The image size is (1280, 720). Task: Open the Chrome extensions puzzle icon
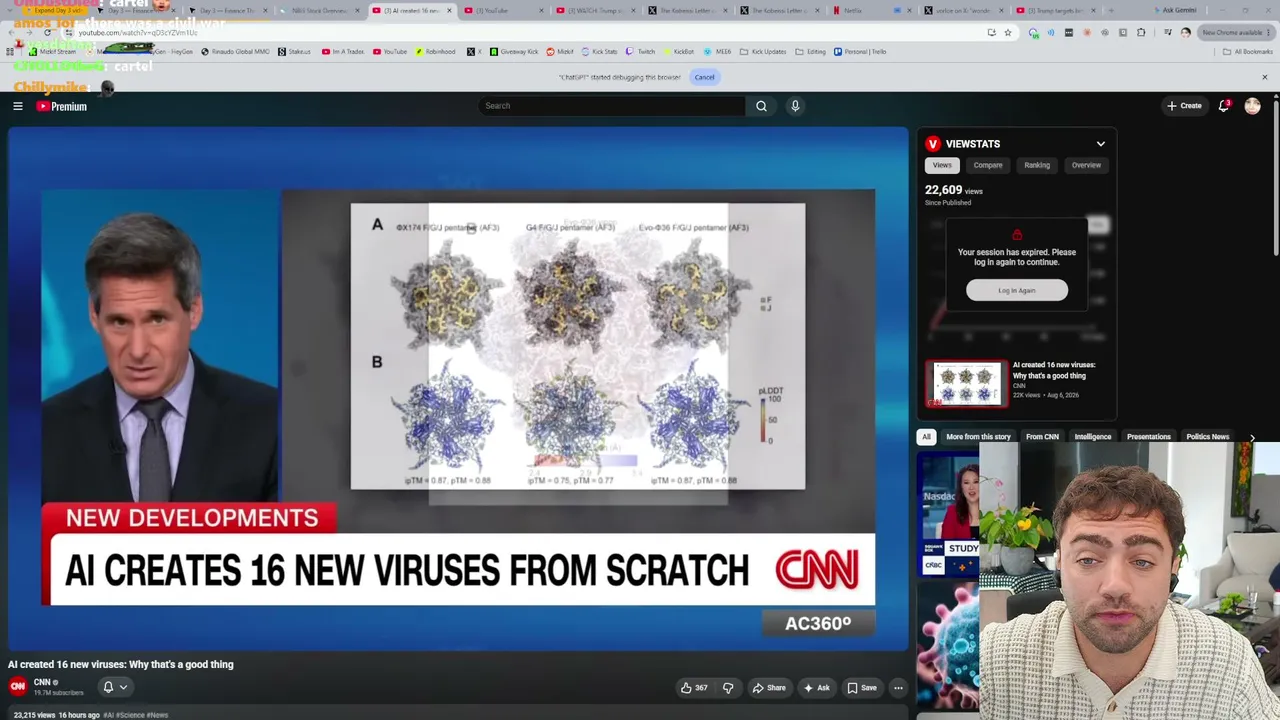[x=1140, y=33]
